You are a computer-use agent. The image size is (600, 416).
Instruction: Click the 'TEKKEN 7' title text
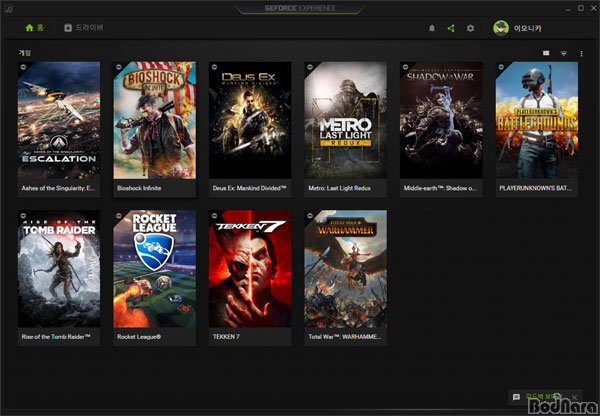coord(226,337)
